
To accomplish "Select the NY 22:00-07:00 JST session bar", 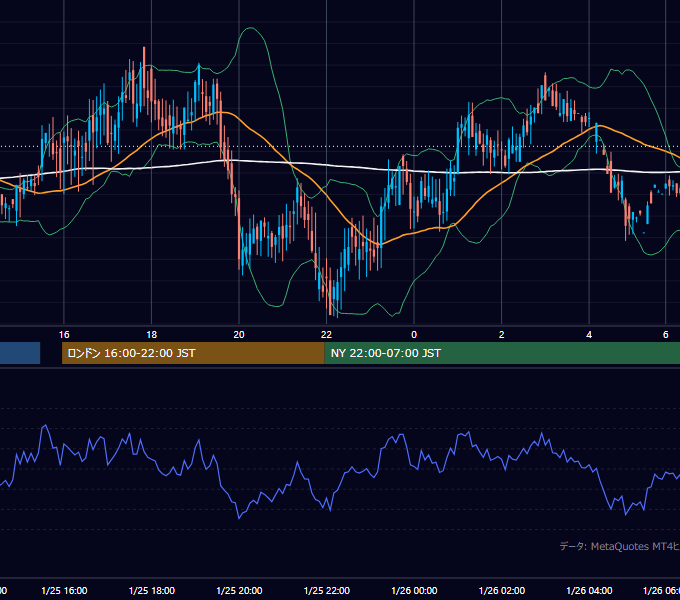I will (x=502, y=353).
